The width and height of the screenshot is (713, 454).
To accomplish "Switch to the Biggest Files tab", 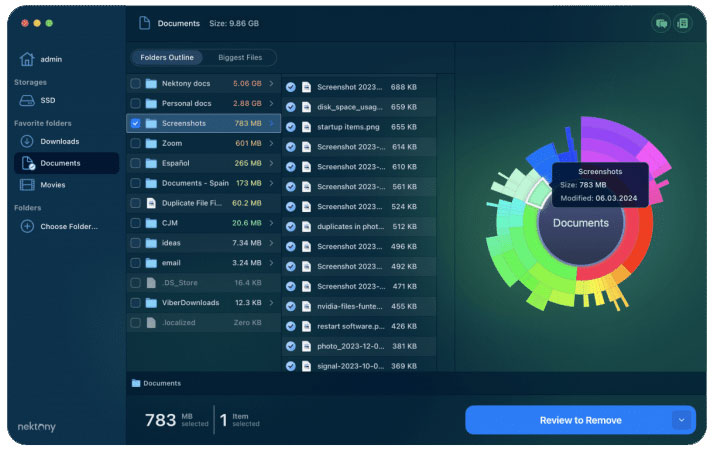I will (240, 57).
